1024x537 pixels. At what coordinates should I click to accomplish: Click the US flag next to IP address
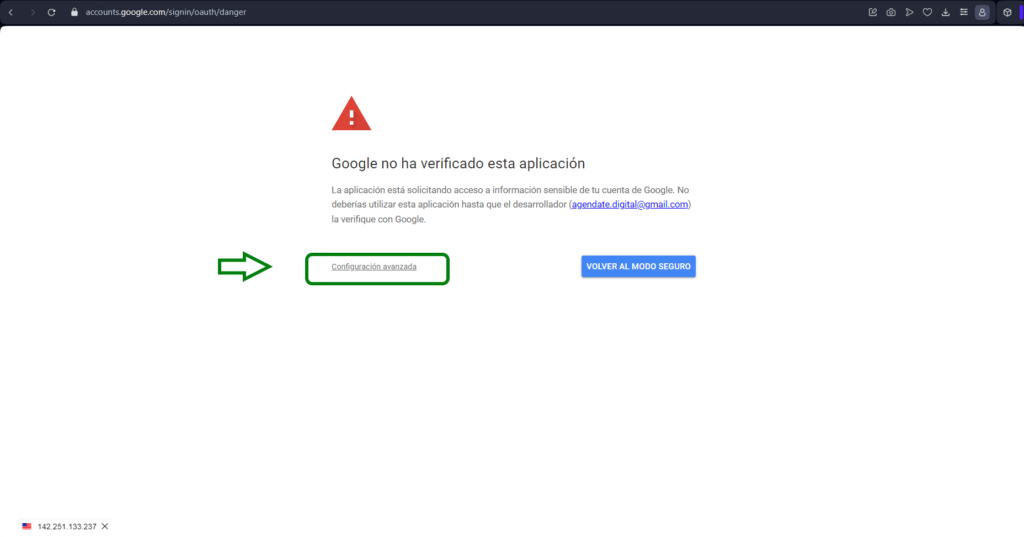click(x=27, y=526)
